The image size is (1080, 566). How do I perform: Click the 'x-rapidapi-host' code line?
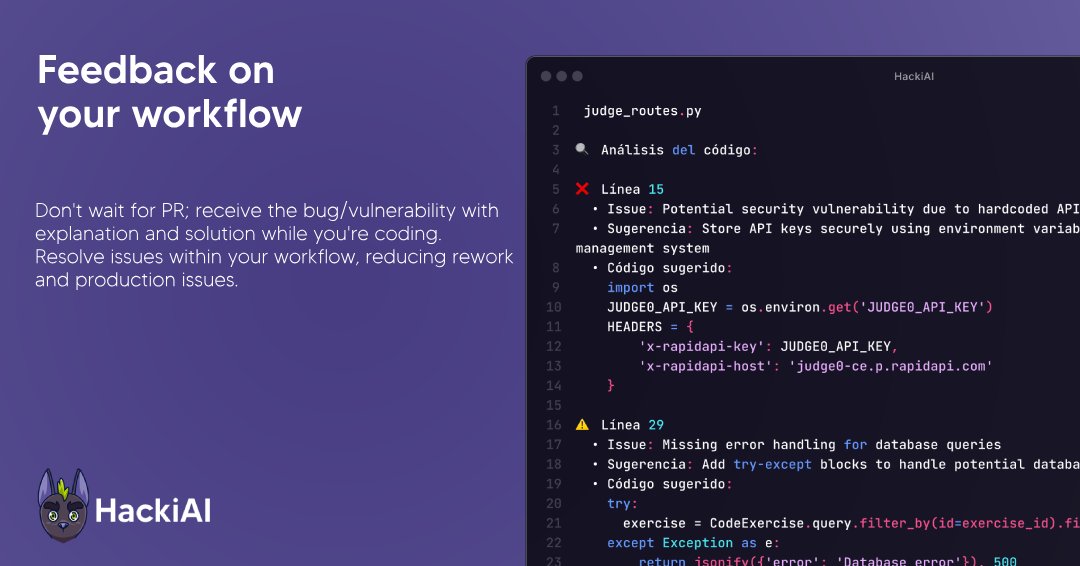pyautogui.click(x=816, y=366)
